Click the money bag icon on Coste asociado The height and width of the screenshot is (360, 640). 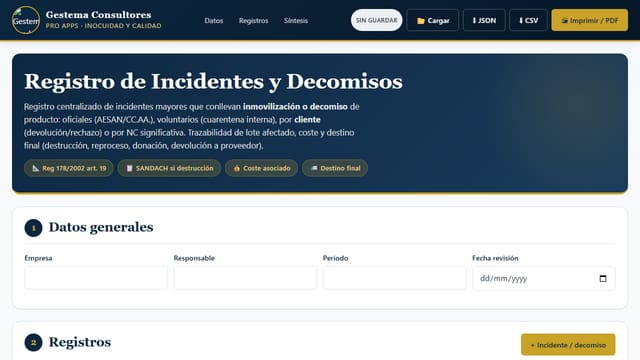[237, 168]
